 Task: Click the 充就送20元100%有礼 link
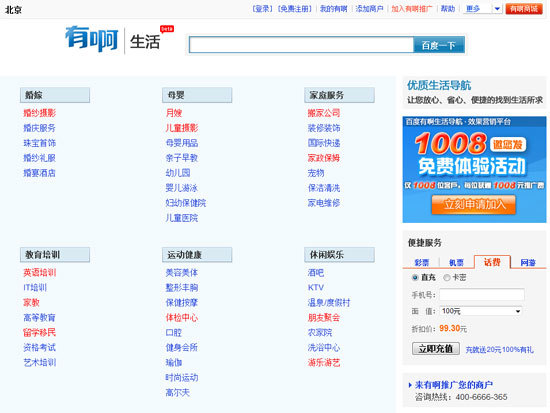499,349
